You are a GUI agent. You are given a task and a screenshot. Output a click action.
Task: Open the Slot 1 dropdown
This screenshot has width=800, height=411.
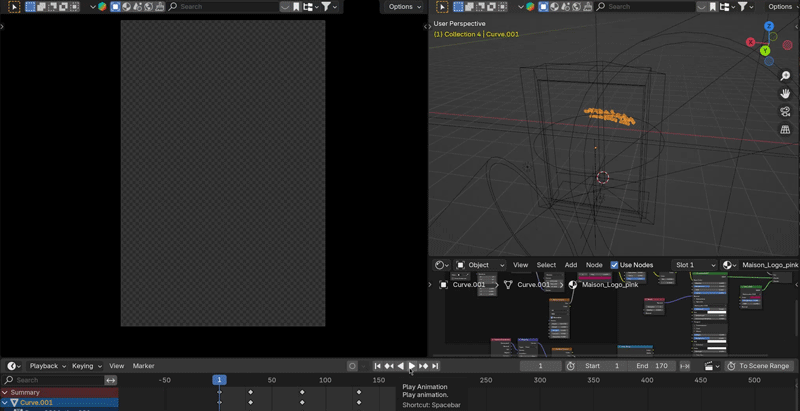pos(694,265)
